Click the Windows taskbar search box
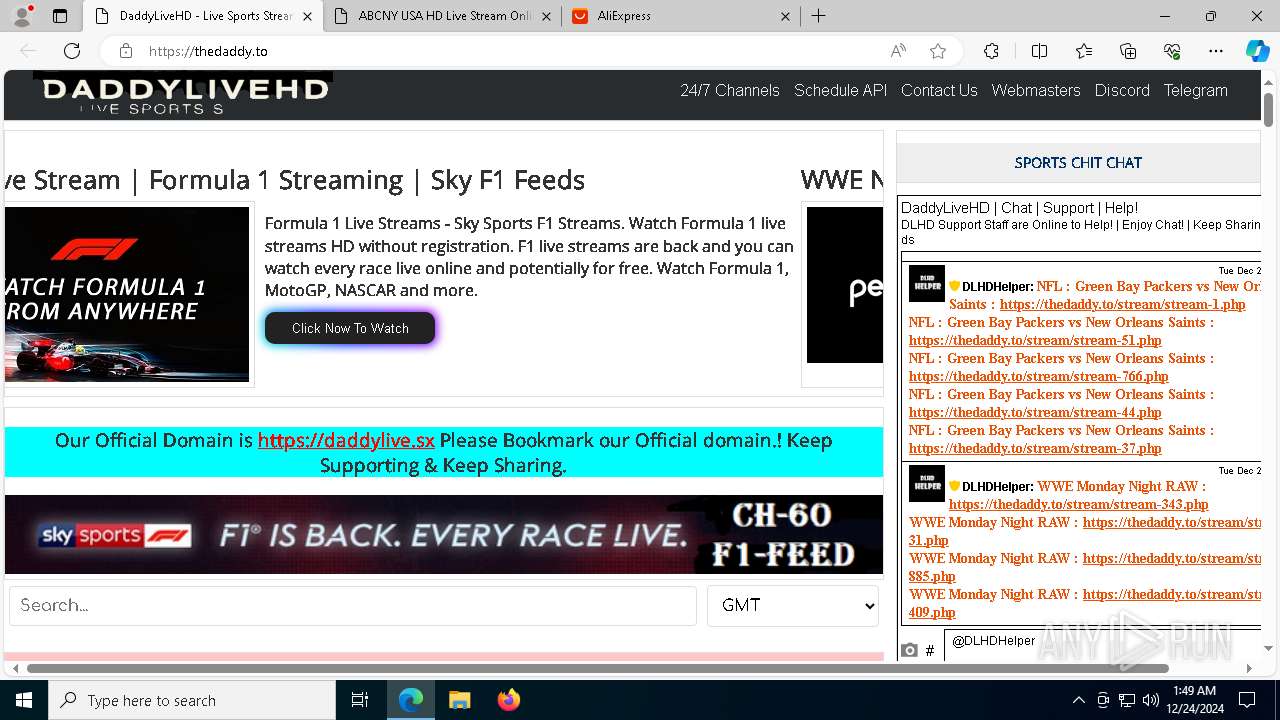 pos(192,700)
